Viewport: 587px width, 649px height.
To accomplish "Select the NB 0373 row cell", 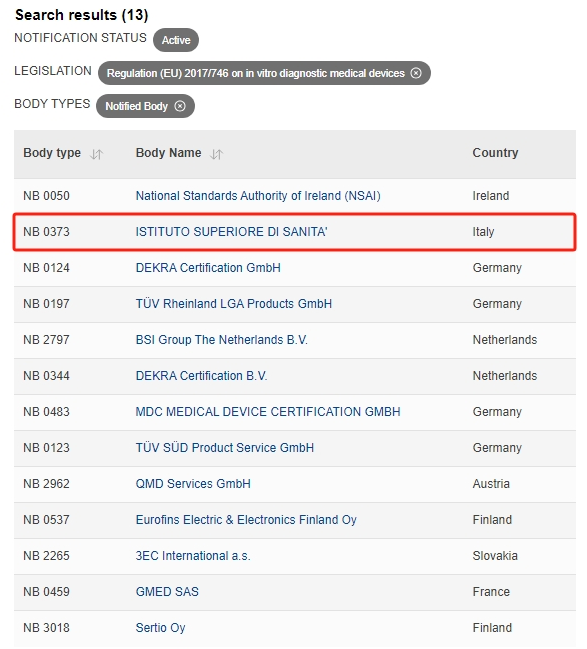I will coord(46,232).
